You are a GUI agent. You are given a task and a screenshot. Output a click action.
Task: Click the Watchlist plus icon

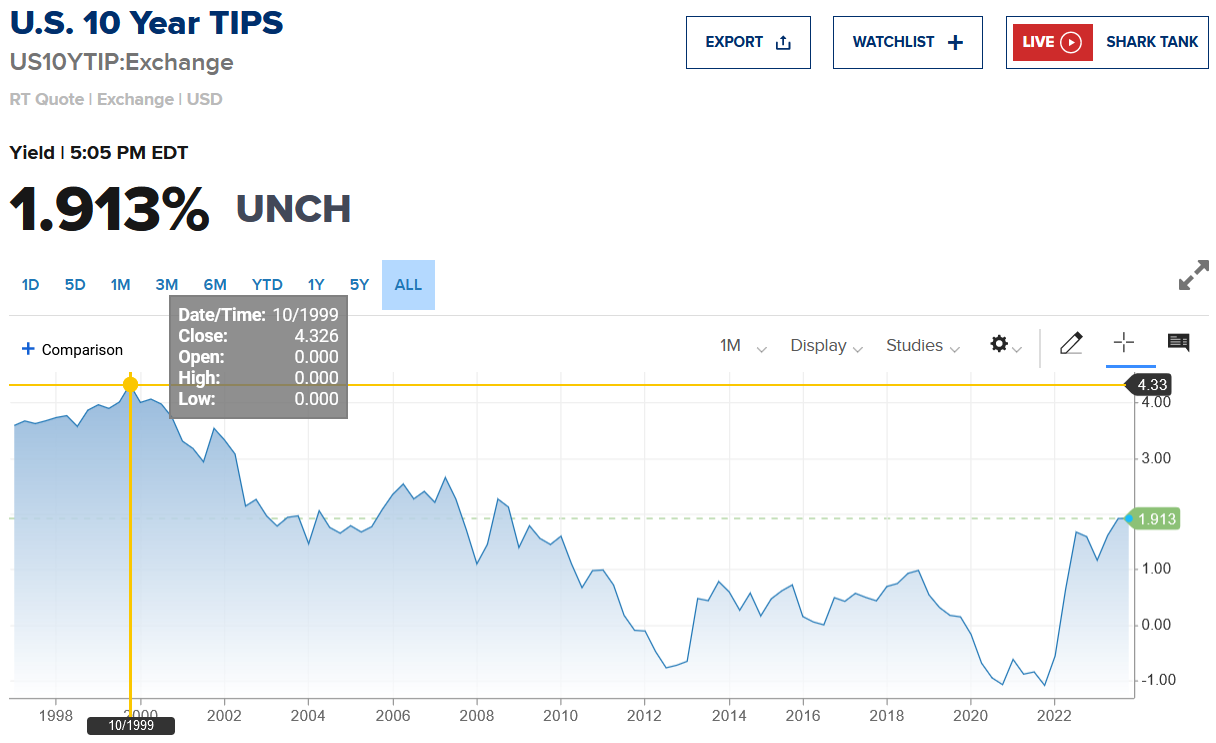point(955,42)
